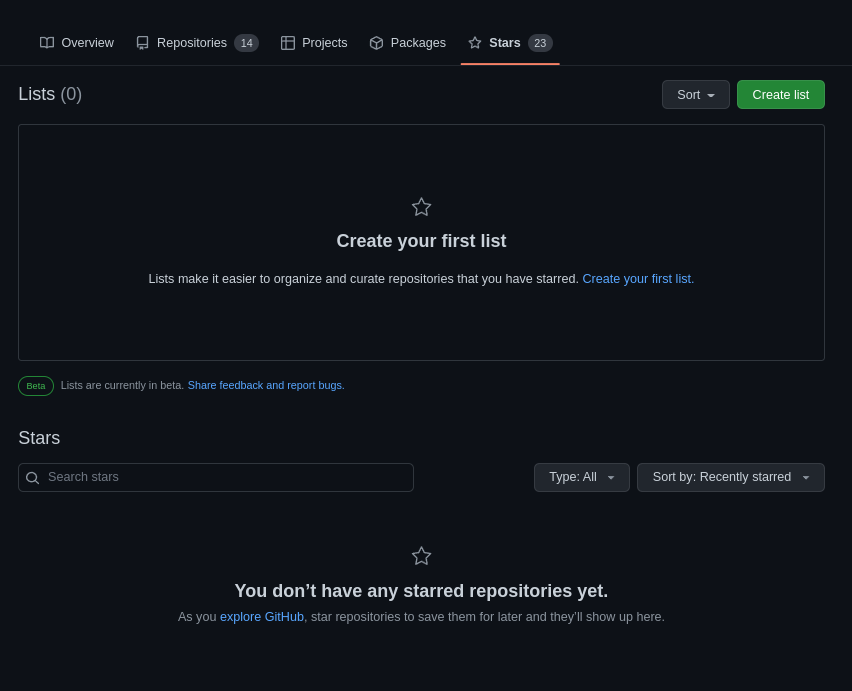Expand Sort by: Recently starred dropdown
This screenshot has height=691, width=852.
(x=731, y=478)
